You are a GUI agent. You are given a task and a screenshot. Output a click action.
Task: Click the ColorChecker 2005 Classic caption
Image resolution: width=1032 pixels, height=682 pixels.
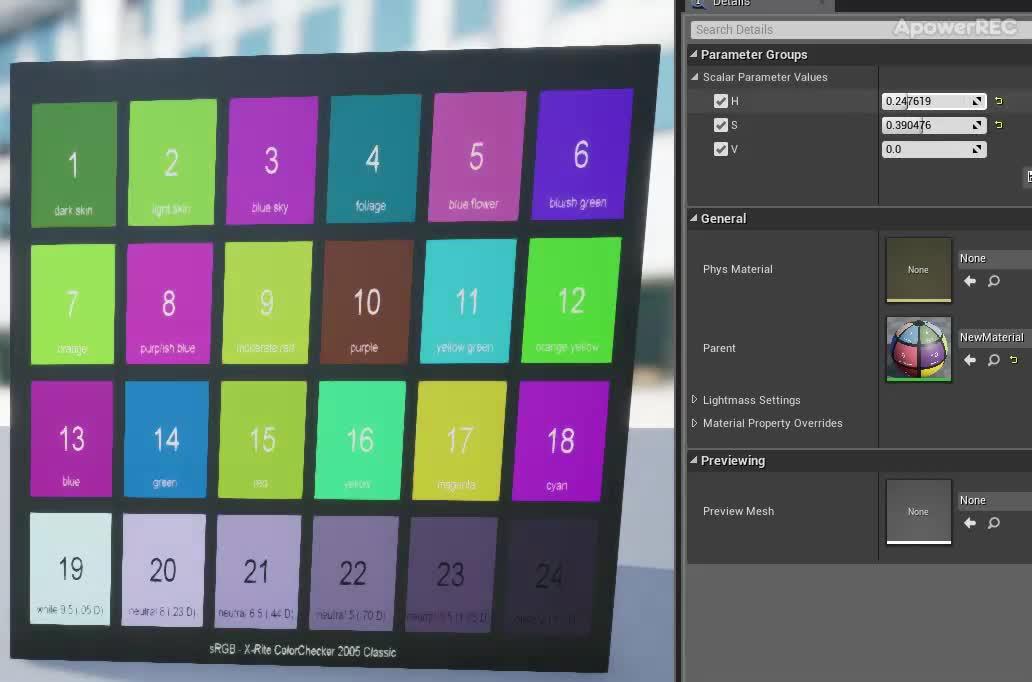[303, 650]
